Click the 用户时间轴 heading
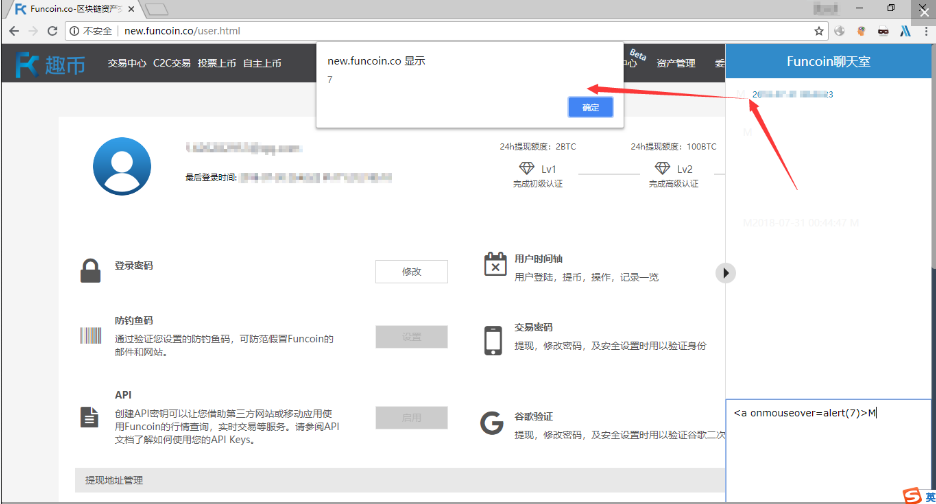 pyautogui.click(x=538, y=259)
